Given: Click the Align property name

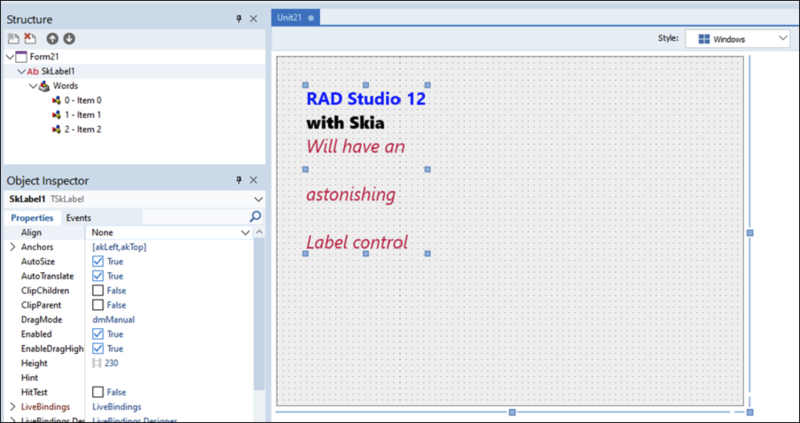Looking at the screenshot, I should click(31, 232).
